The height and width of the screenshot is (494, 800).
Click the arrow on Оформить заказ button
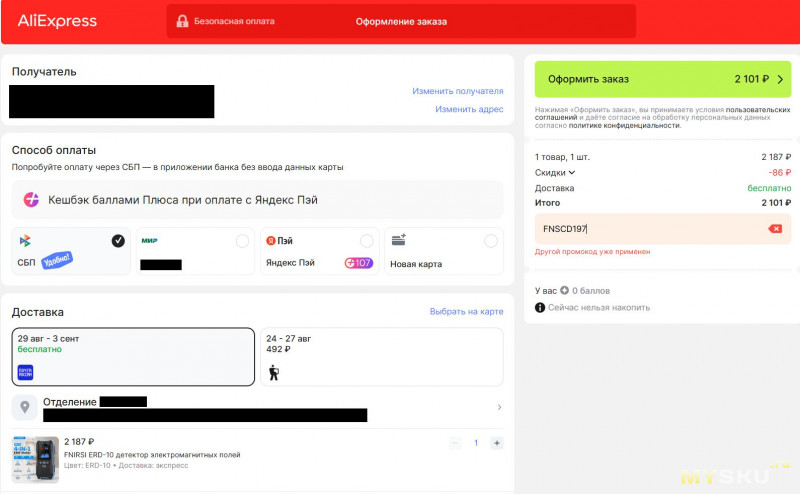(780, 79)
